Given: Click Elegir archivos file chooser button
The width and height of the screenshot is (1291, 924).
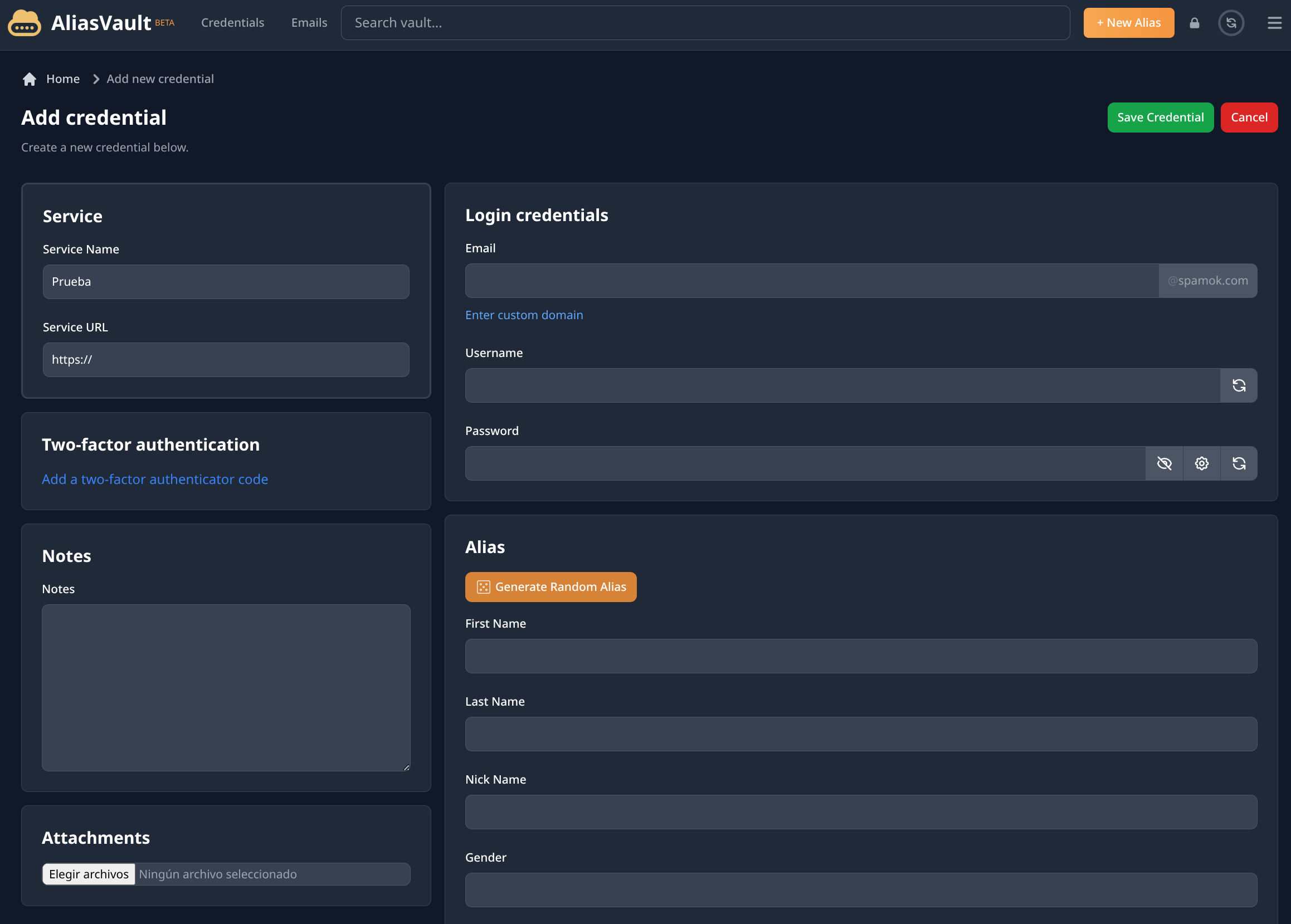Looking at the screenshot, I should [89, 874].
